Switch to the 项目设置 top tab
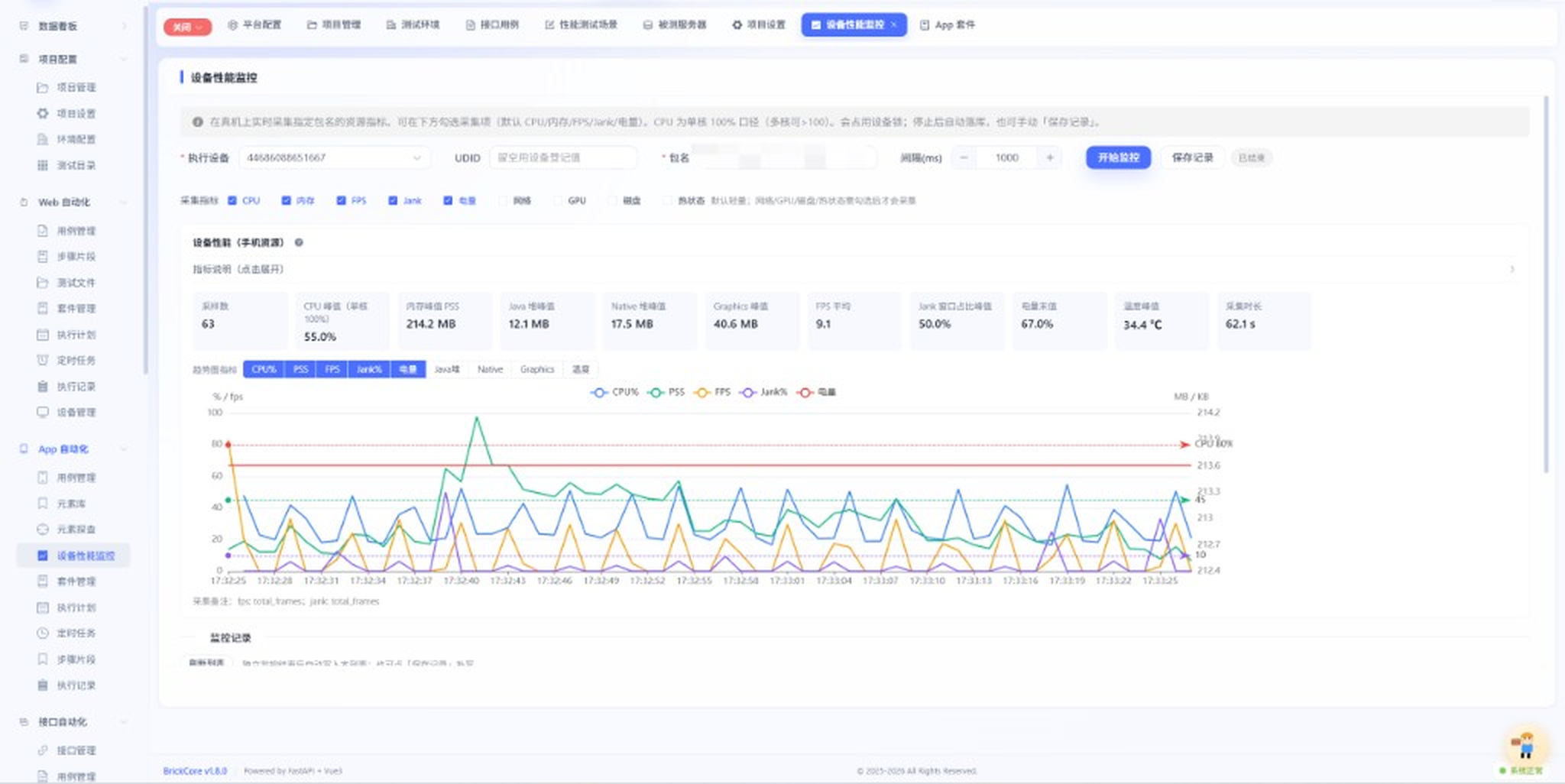Screen dimensions: 1565x784 [759, 25]
